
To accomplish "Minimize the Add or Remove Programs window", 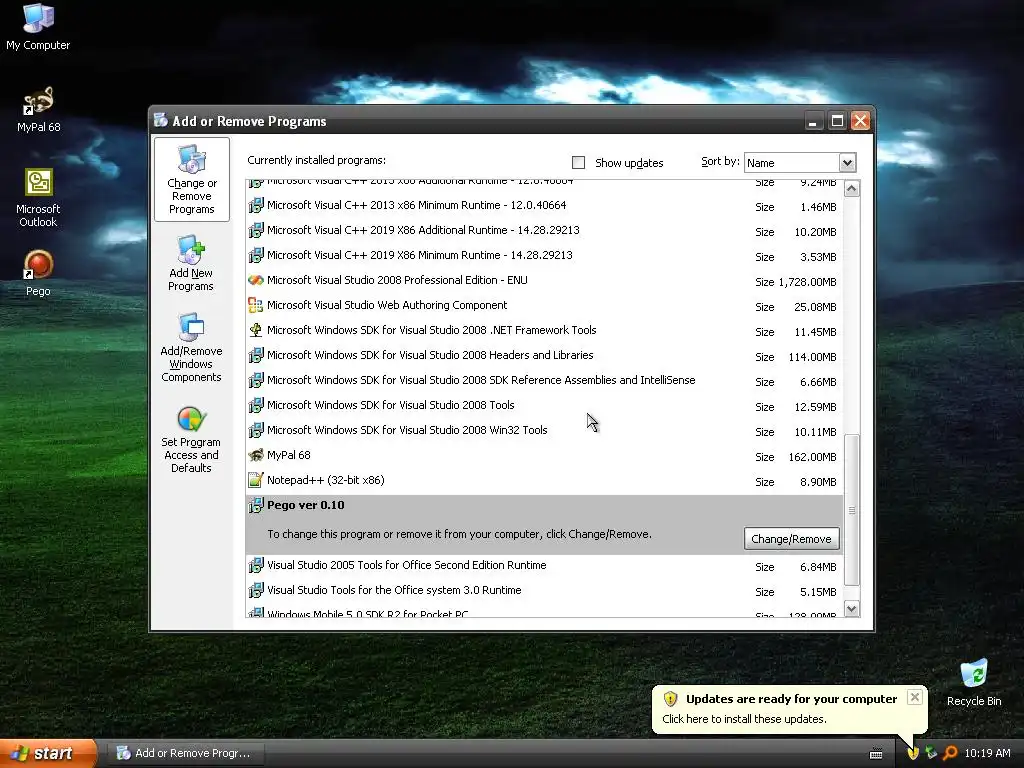I will pyautogui.click(x=813, y=121).
